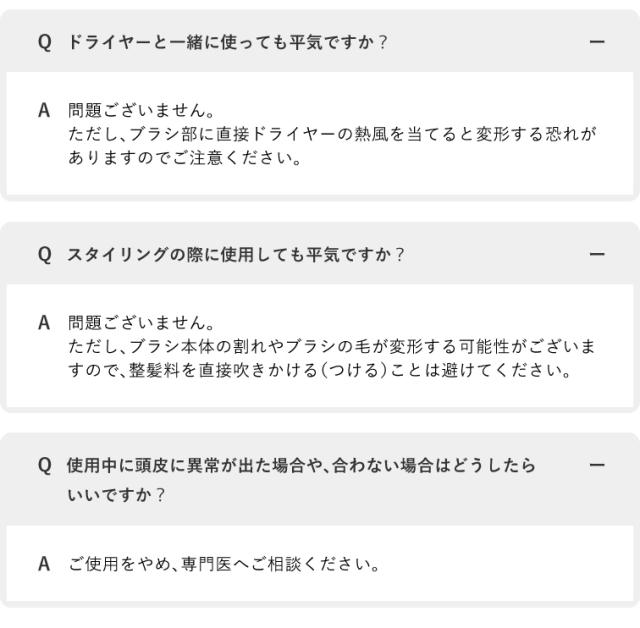Click the Q mark beside スタイリングの際に
This screenshot has height=628, width=640.
44,254
